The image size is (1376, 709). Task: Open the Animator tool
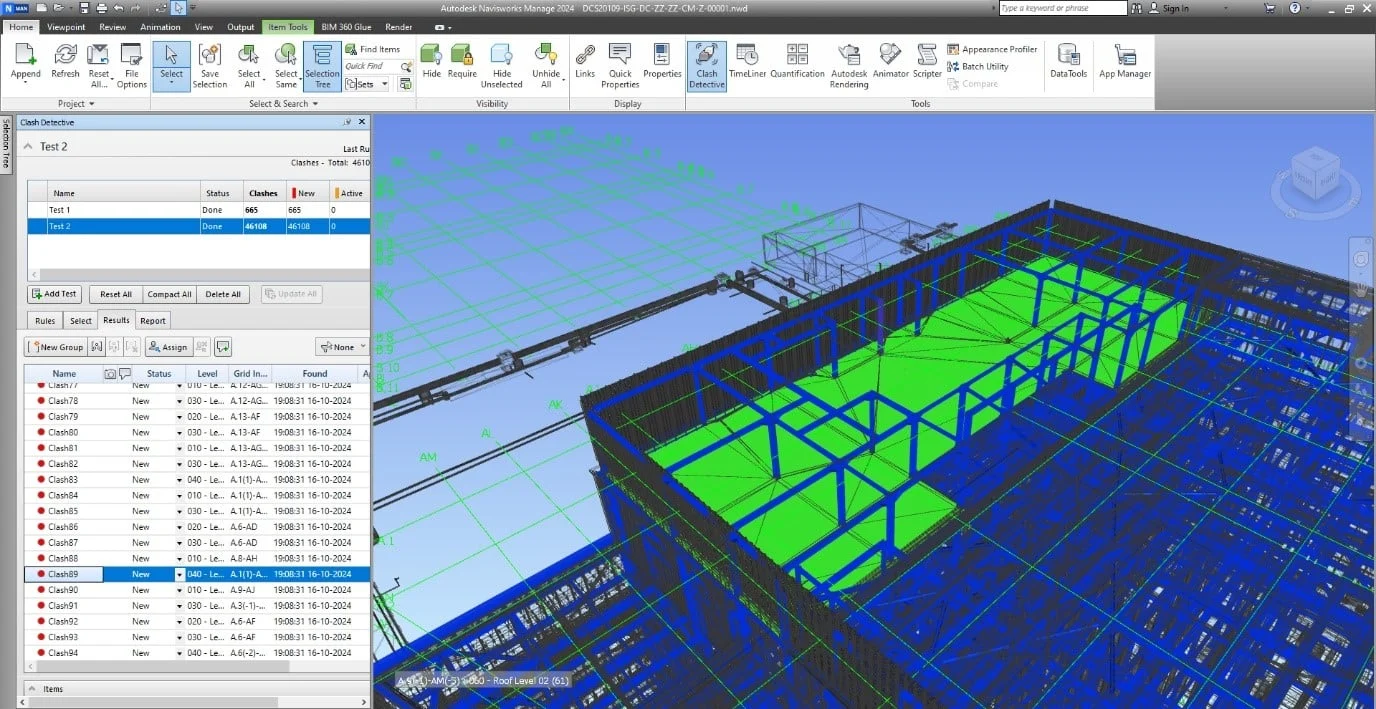(889, 64)
